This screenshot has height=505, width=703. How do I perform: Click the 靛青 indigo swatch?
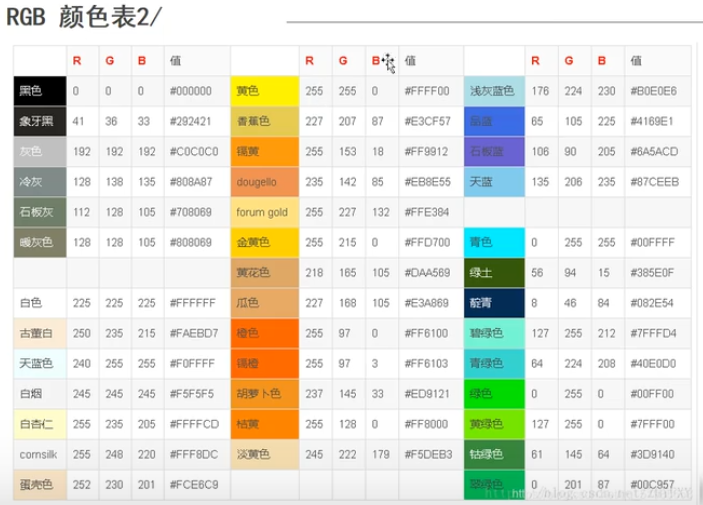tap(494, 303)
